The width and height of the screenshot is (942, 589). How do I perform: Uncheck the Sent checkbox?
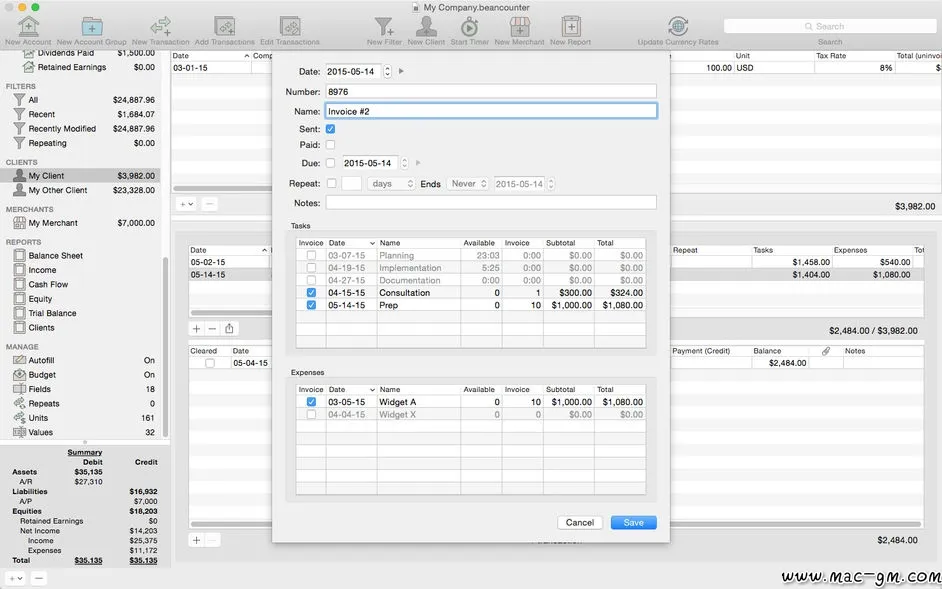(330, 129)
